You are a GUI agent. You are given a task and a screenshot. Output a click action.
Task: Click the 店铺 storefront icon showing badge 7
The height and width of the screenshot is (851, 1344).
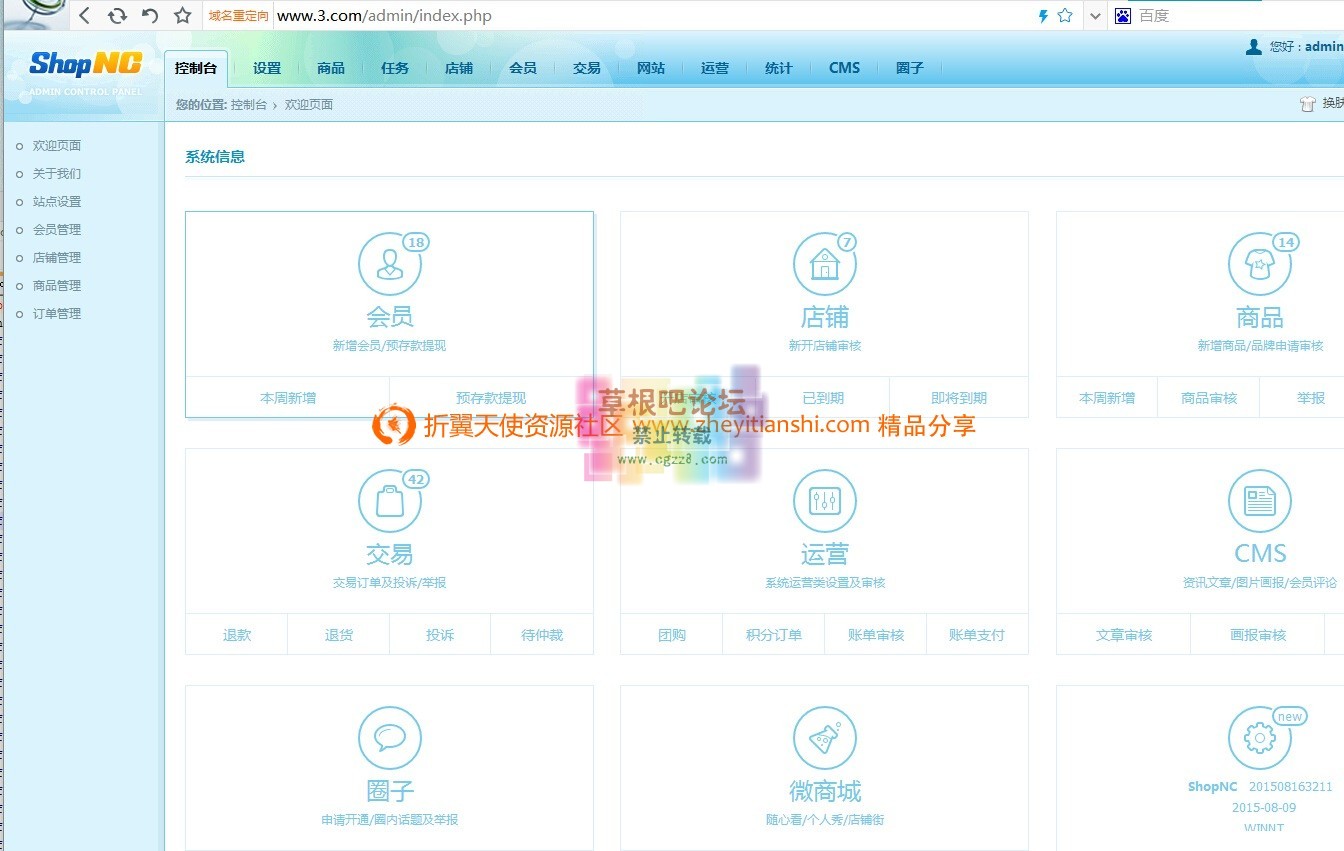[x=824, y=261]
